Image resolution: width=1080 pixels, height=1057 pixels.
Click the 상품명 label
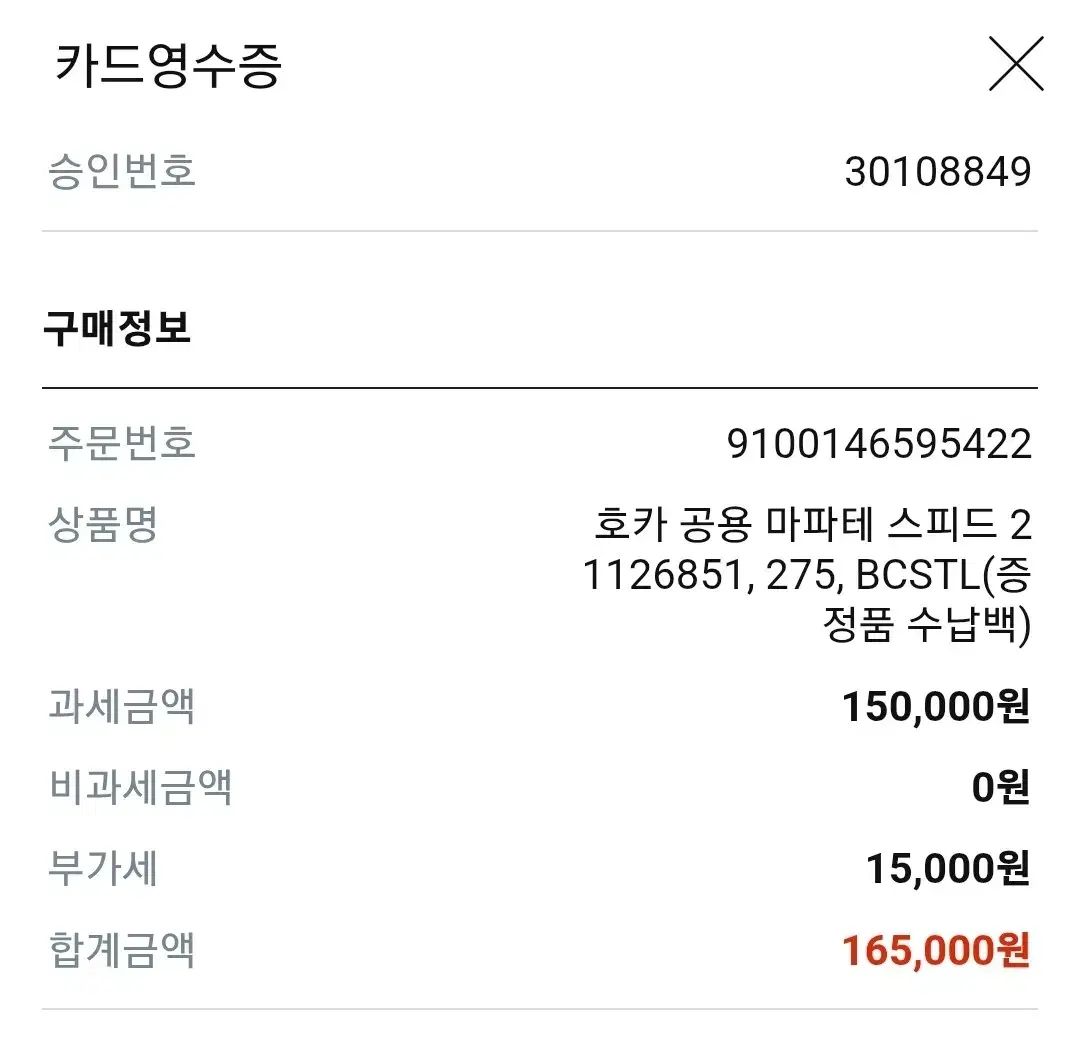103,524
